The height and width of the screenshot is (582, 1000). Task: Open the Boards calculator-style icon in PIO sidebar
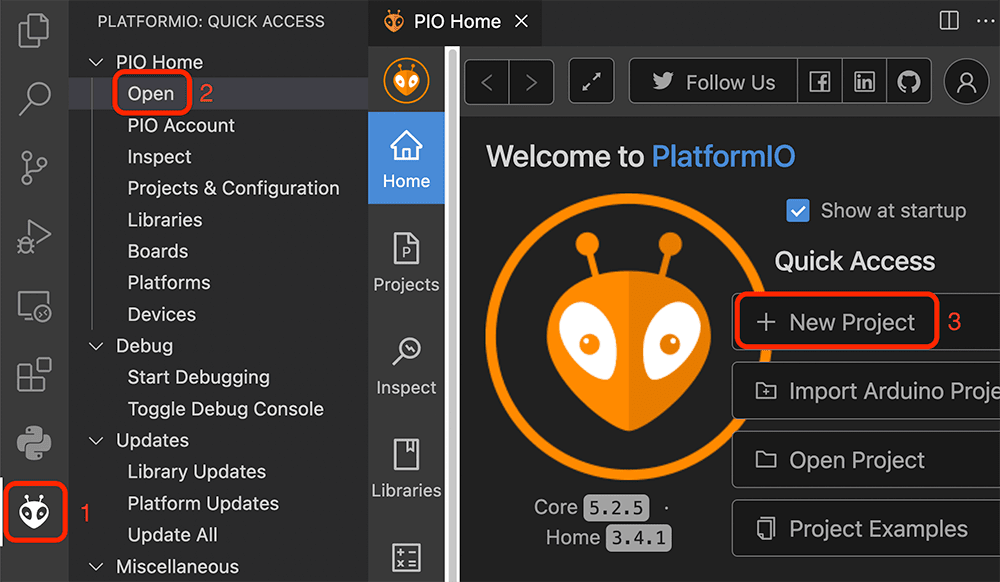[x=406, y=558]
